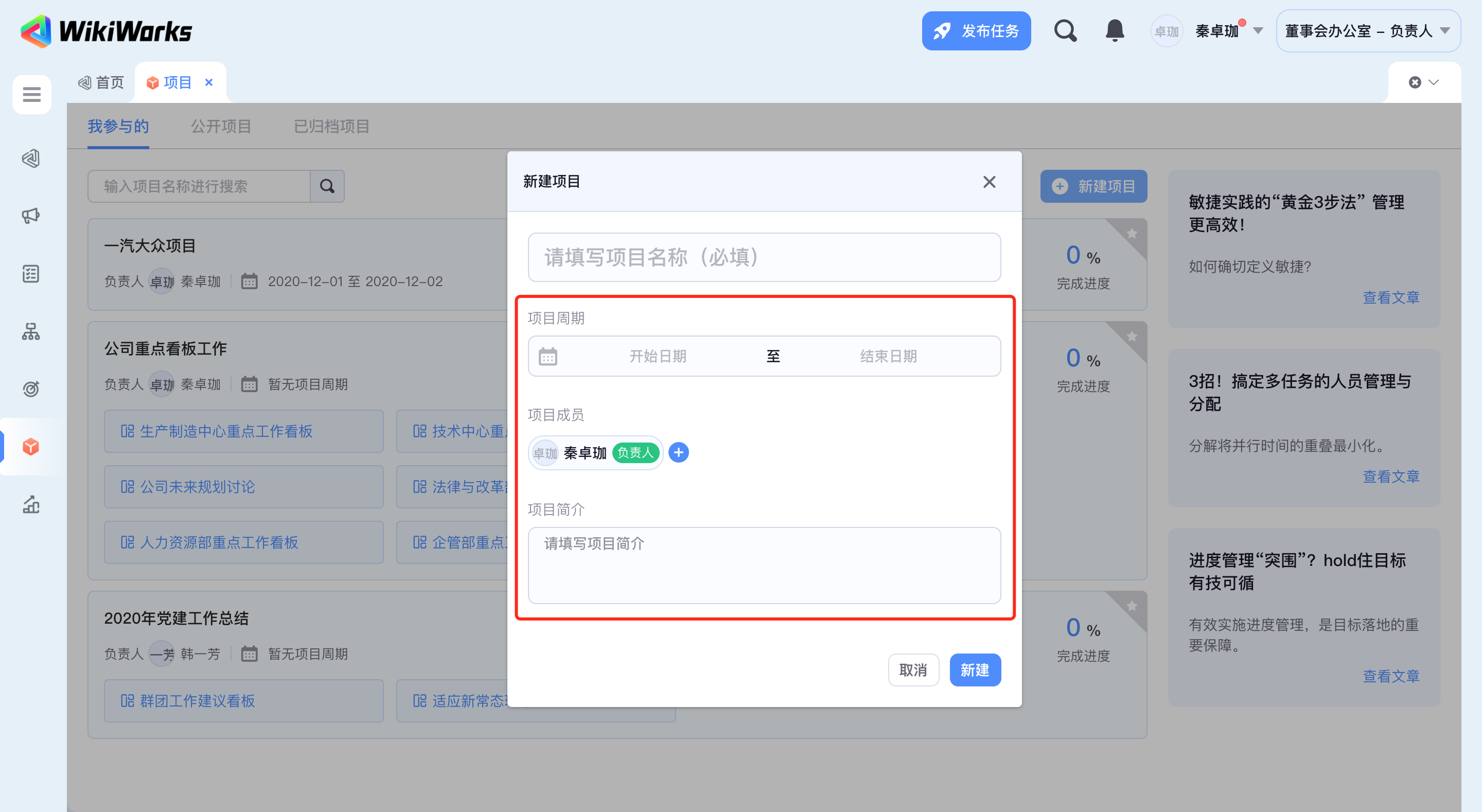Toggle star on 一汽大众项目 card
Image resolution: width=1482 pixels, height=812 pixels.
(1131, 234)
